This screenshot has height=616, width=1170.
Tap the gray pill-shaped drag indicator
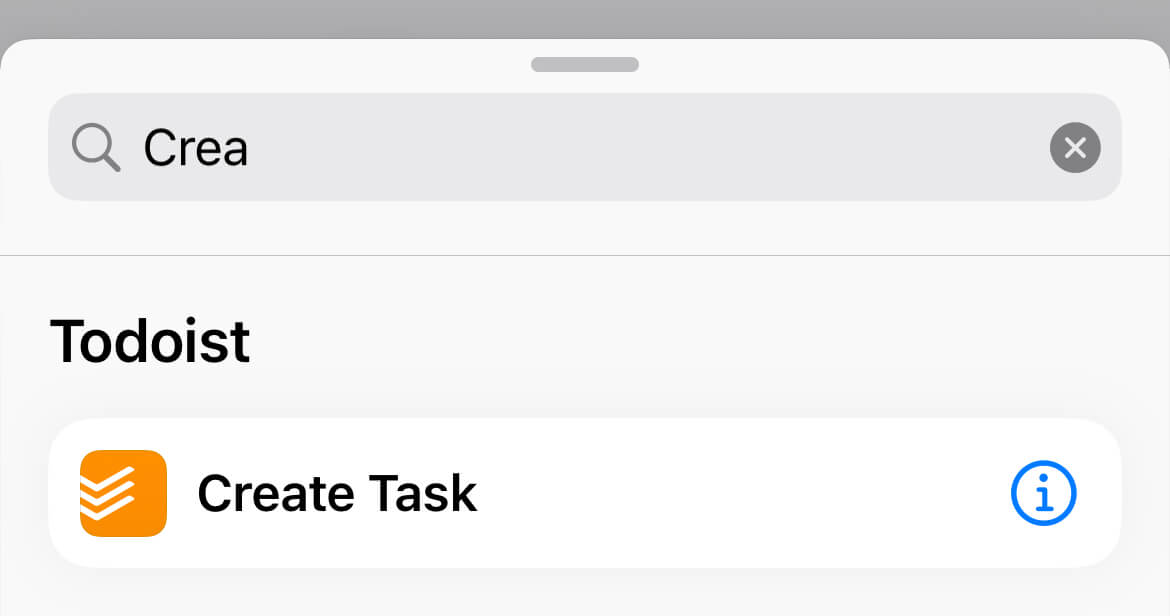(584, 64)
